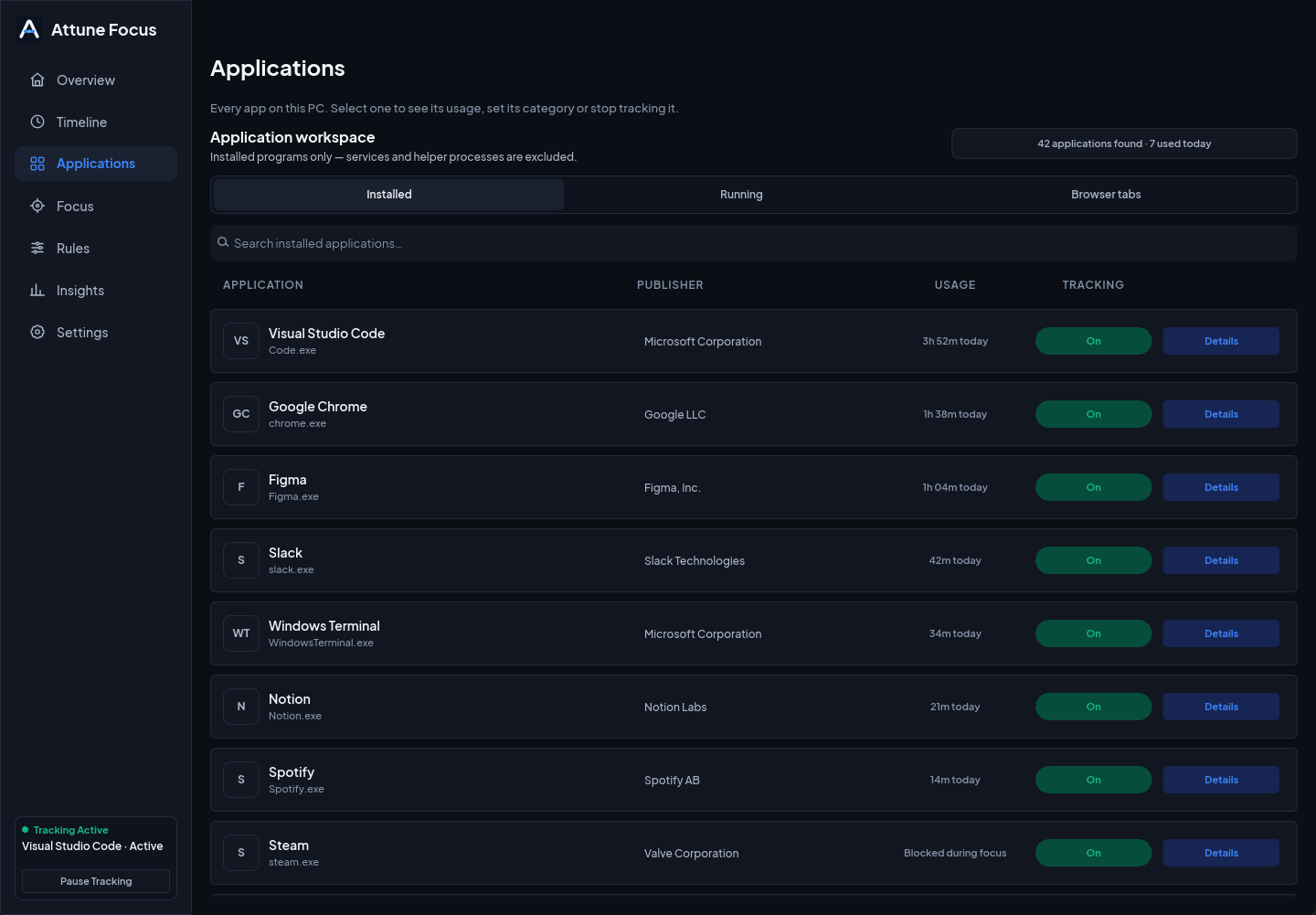Toggle Spotify tracking switch
The height and width of the screenshot is (915, 1316).
[x=1093, y=780]
